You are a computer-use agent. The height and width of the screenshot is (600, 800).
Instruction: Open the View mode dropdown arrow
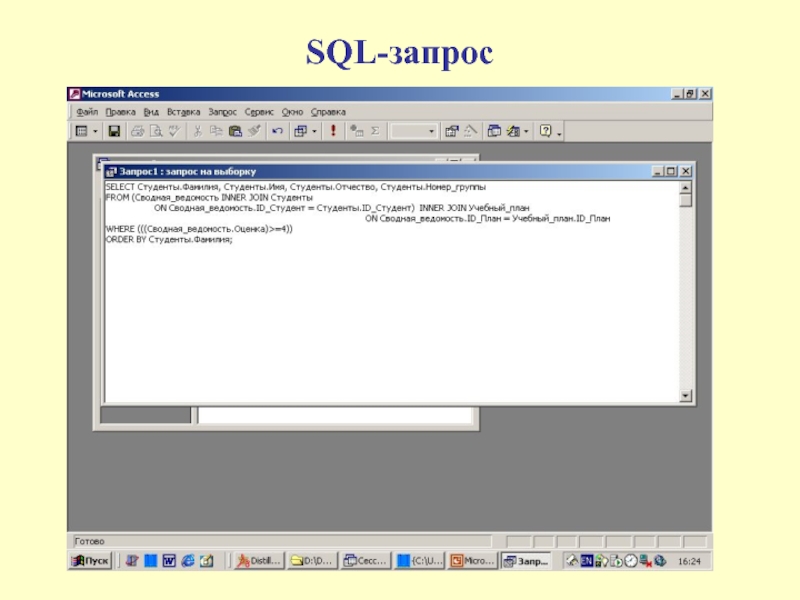(95, 131)
